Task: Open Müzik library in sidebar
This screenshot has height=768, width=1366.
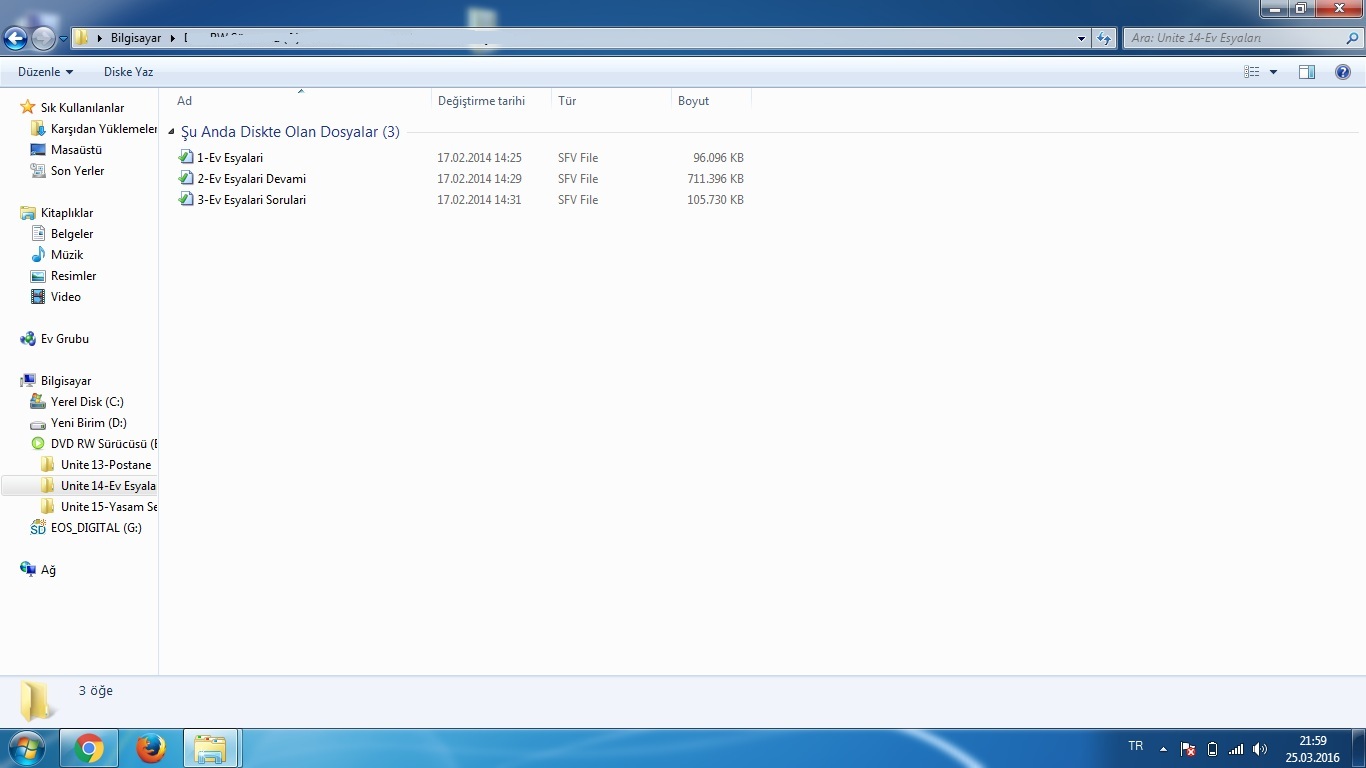Action: point(66,255)
